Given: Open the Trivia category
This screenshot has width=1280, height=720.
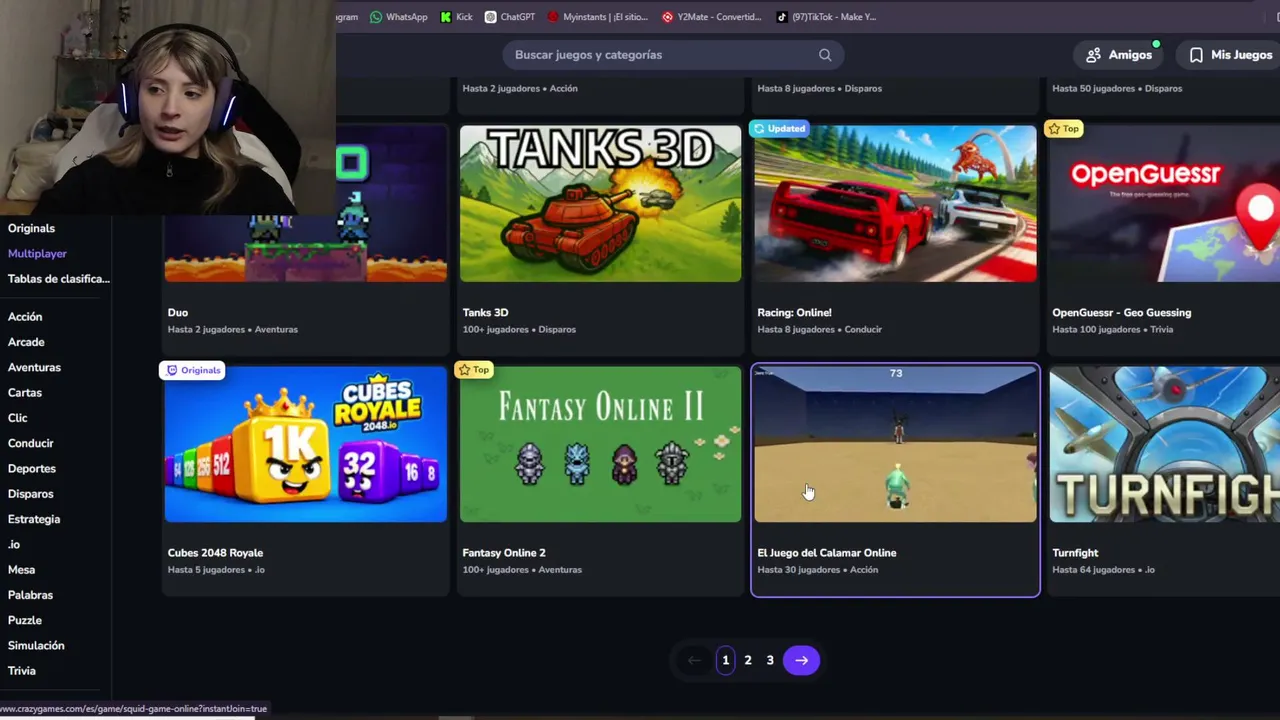Looking at the screenshot, I should tap(22, 671).
